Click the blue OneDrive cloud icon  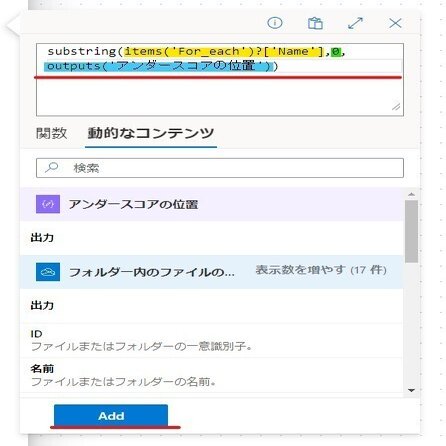[48, 272]
